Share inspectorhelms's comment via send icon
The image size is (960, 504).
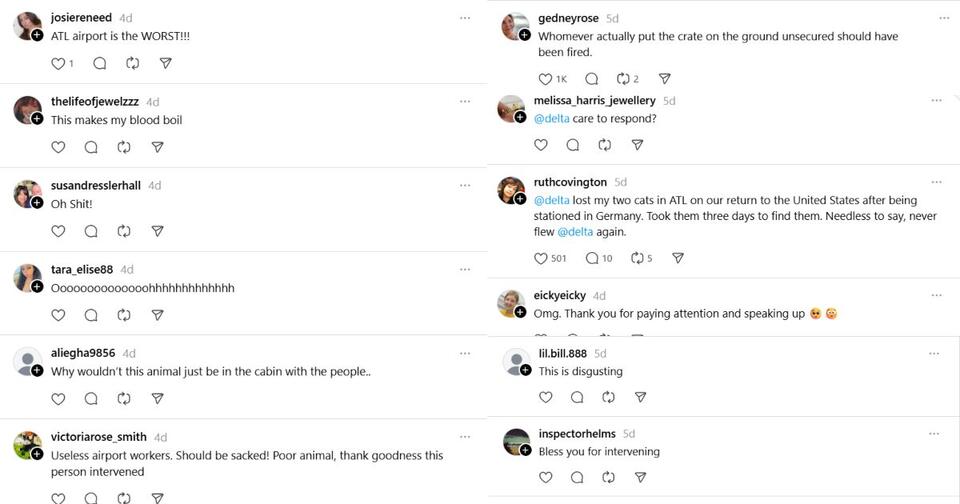[641, 477]
